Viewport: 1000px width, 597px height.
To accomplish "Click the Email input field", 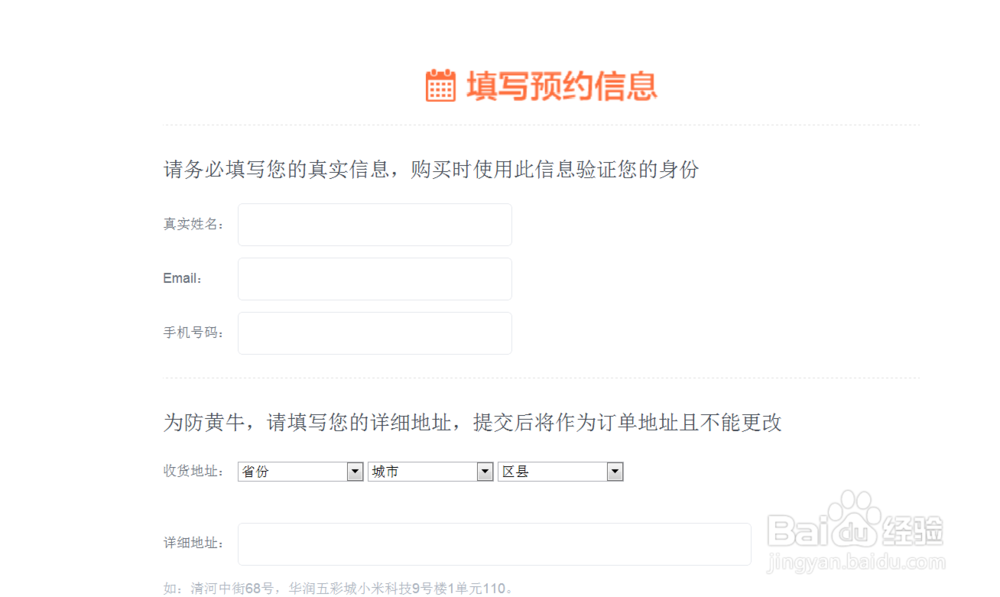I will tap(374, 278).
